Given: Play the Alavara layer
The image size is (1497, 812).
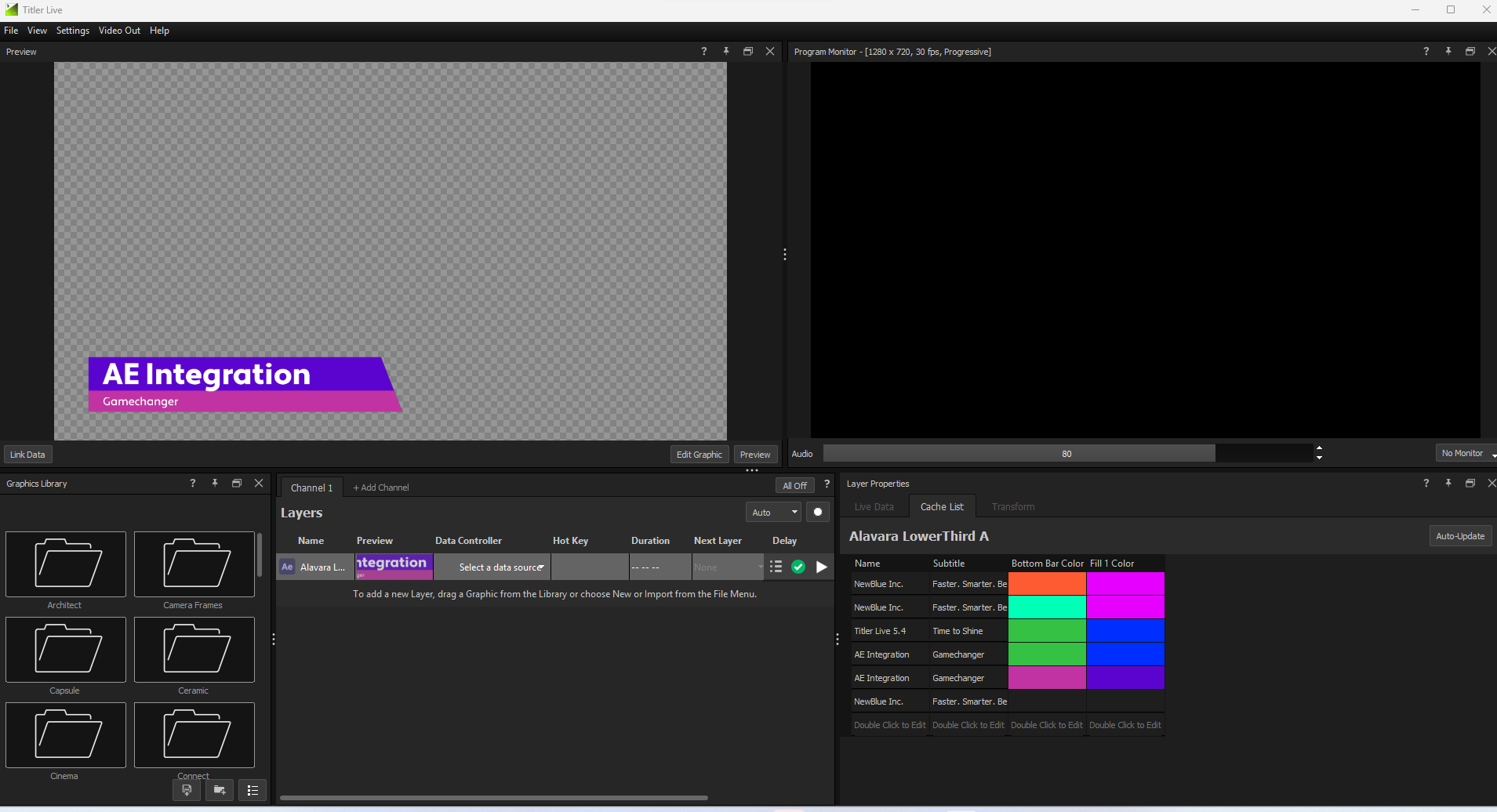Looking at the screenshot, I should point(821,567).
